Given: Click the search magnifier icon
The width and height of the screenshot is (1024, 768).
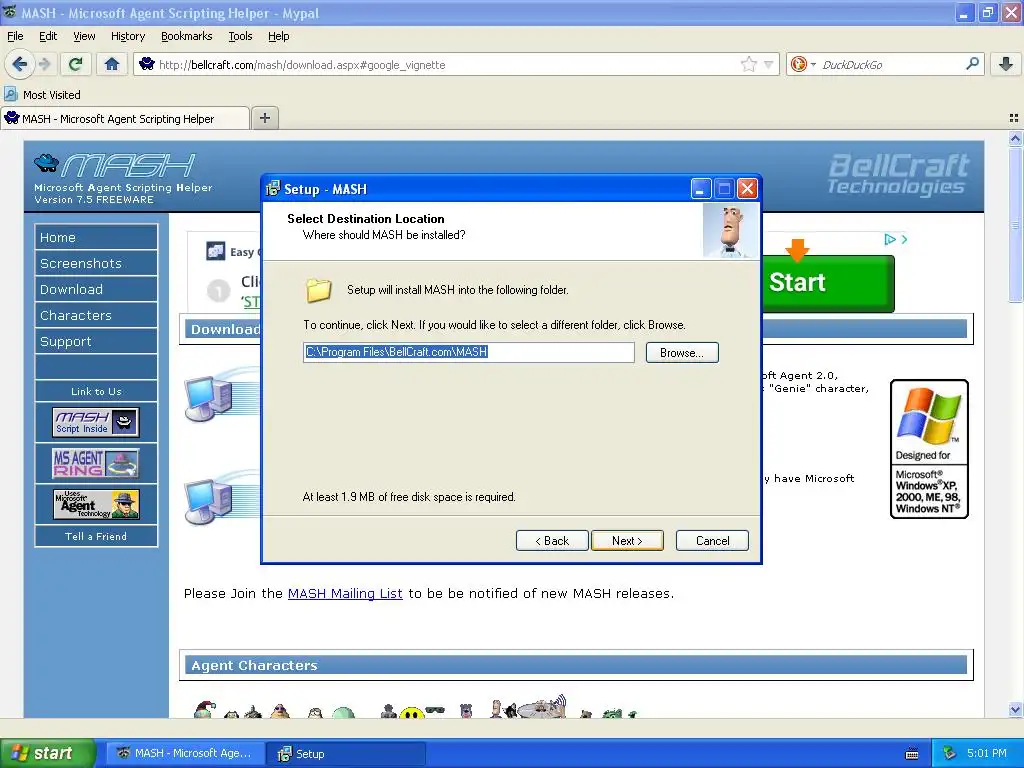Looking at the screenshot, I should point(972,64).
